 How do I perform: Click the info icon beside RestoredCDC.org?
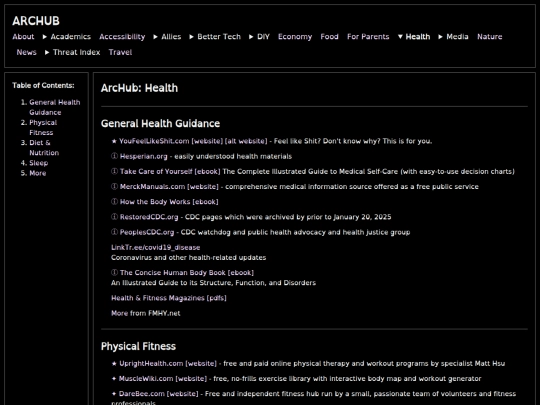pos(114,217)
